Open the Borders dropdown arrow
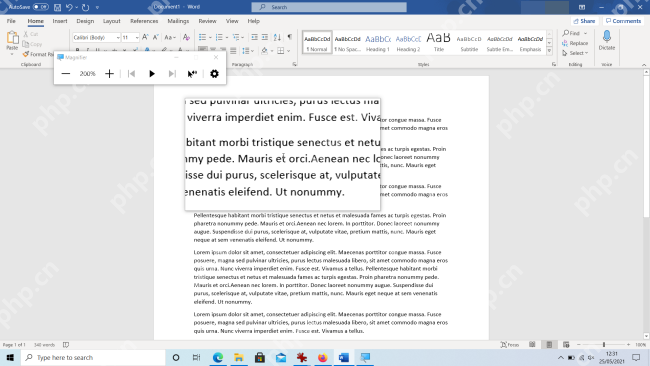Screen dimensions: 650x366 [289, 51]
